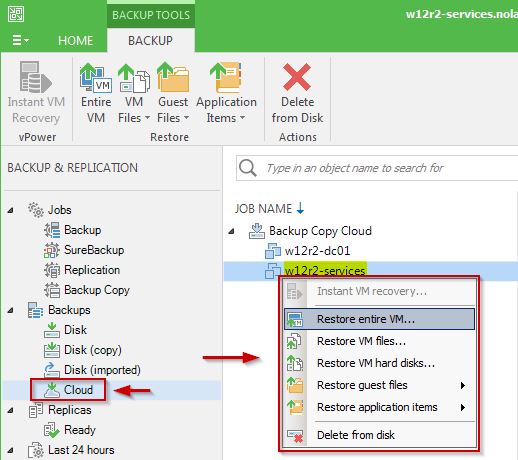This screenshot has width=518, height=460.
Task: Choose Restore VM files menu entry
Action: coord(362,341)
